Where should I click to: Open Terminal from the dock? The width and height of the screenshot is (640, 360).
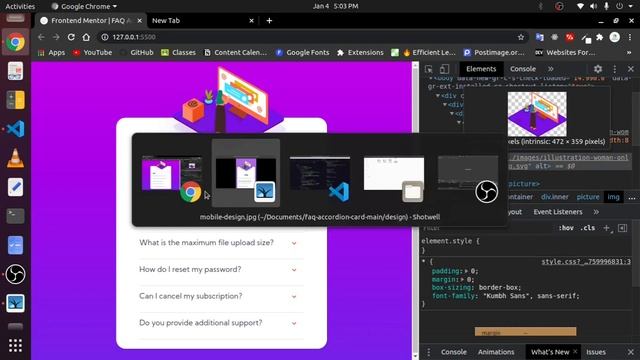[x=16, y=216]
